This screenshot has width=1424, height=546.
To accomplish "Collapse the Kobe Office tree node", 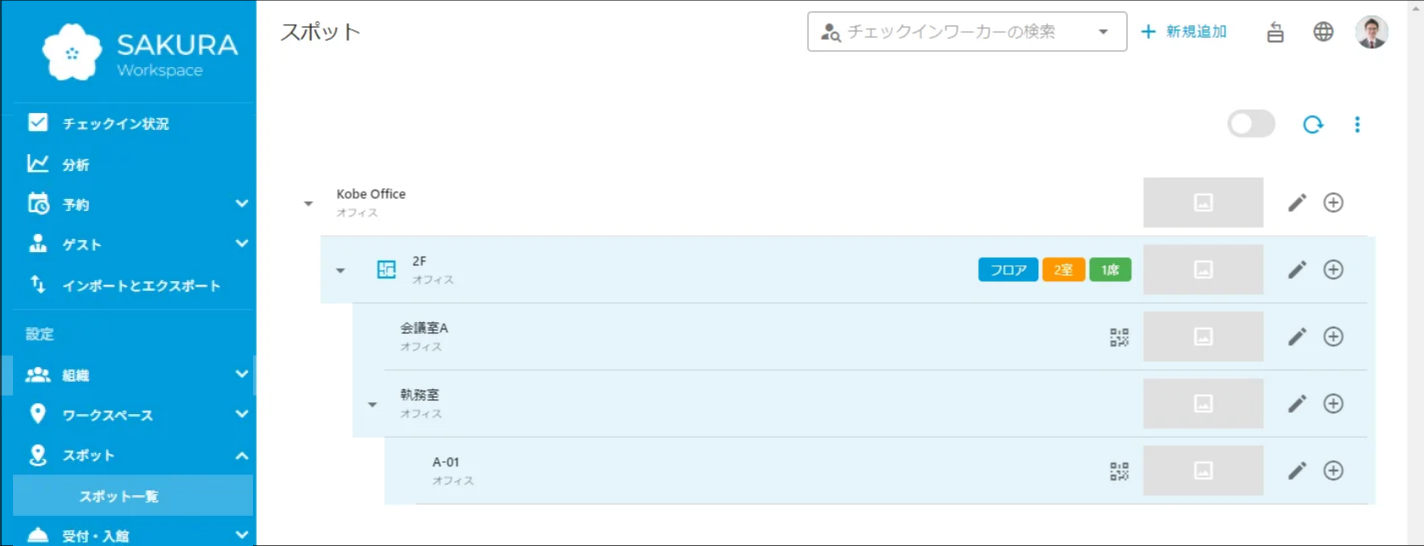I will click(x=308, y=203).
